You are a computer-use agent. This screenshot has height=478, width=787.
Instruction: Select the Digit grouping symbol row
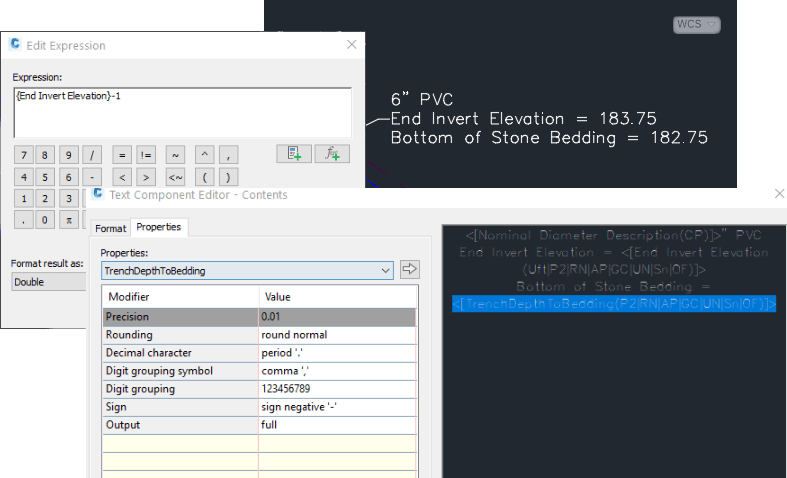(x=180, y=371)
